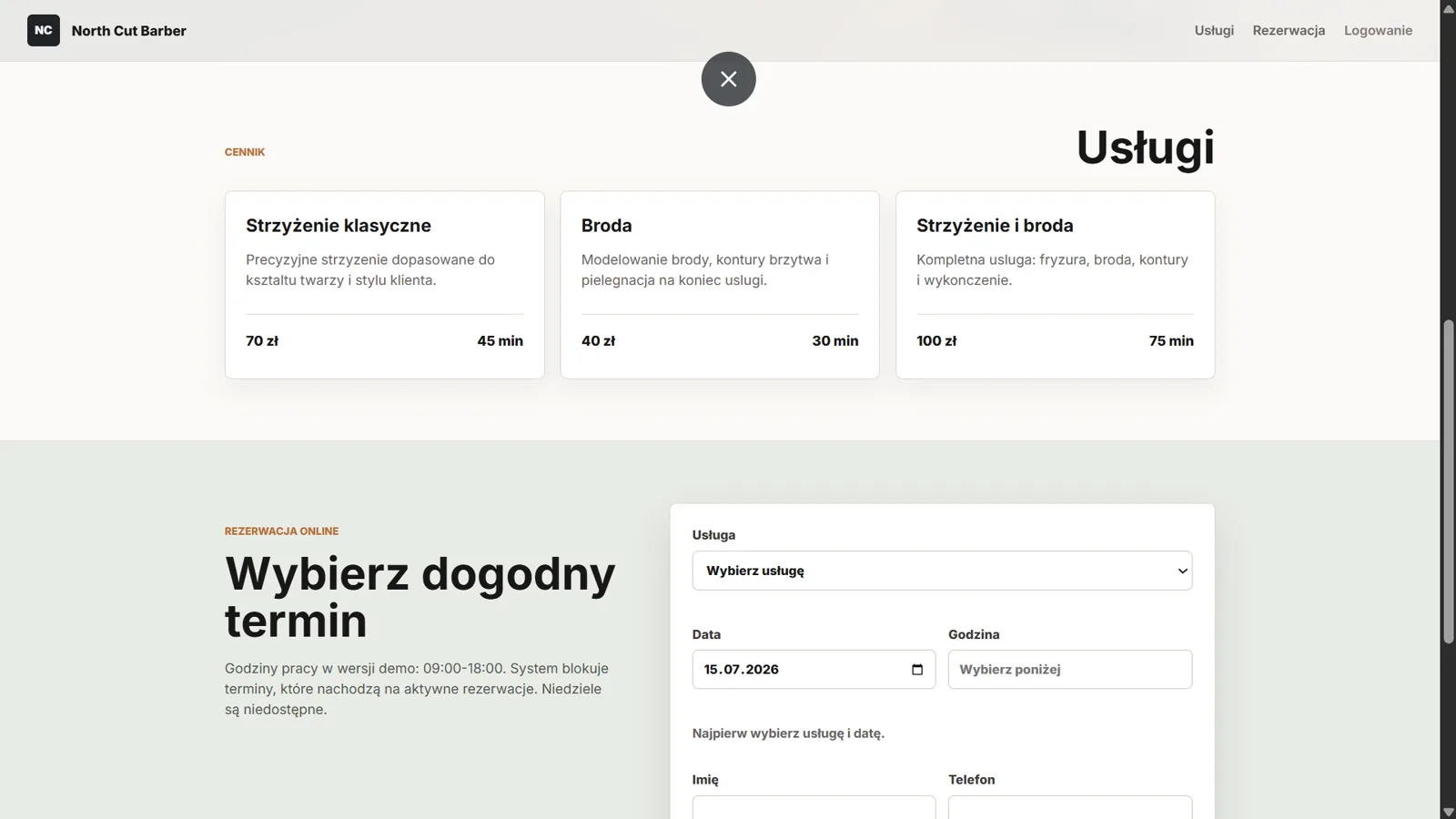Click the scrollbar up arrow
The image size is (1456, 819).
1448,8
